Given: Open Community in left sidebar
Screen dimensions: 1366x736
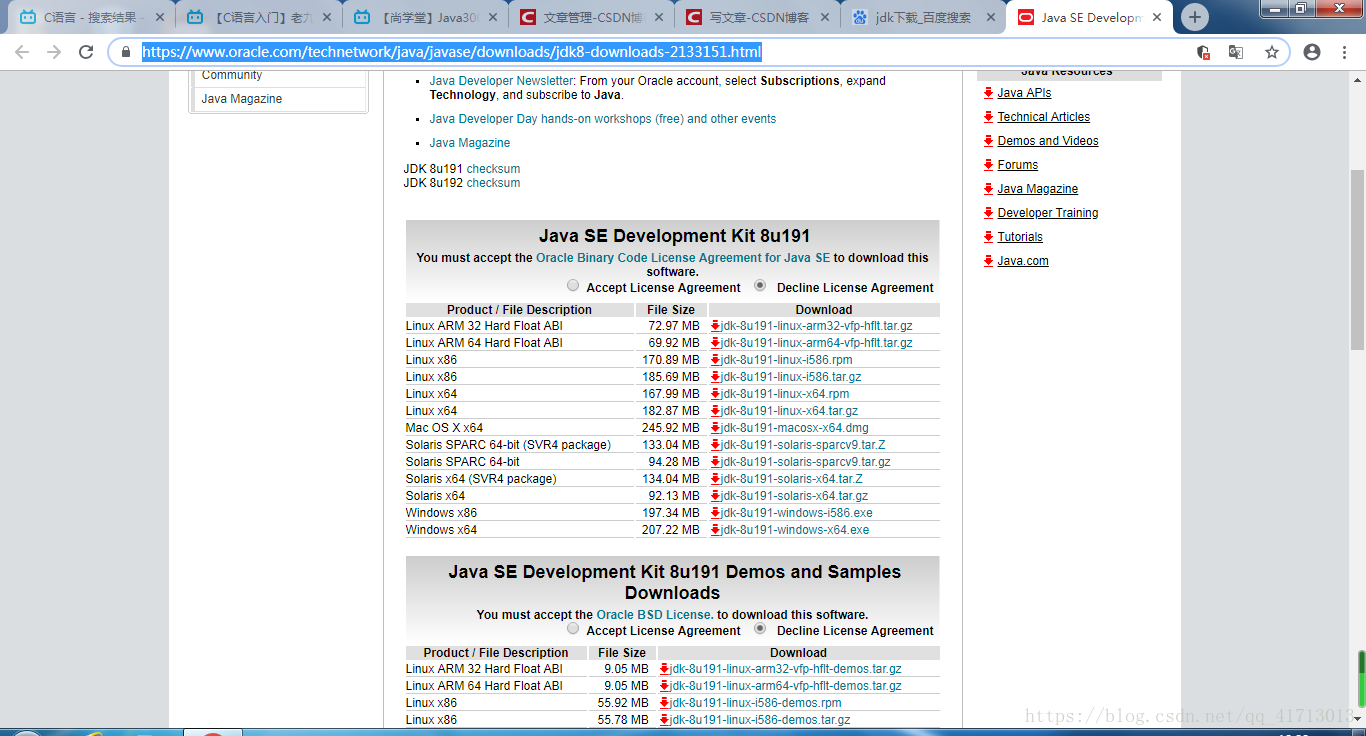Looking at the screenshot, I should (232, 75).
